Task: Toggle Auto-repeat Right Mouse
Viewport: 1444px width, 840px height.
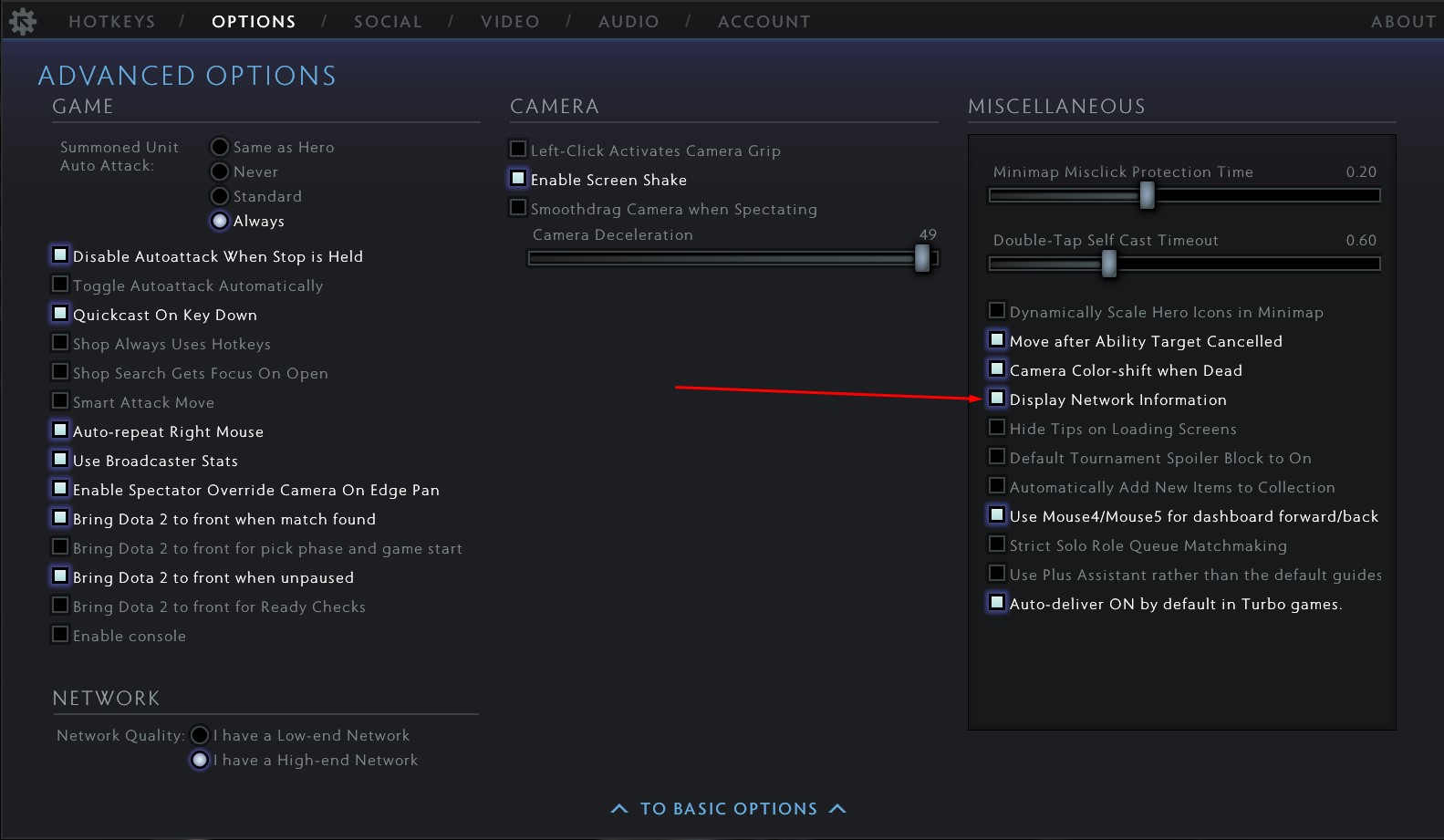Action: (60, 430)
